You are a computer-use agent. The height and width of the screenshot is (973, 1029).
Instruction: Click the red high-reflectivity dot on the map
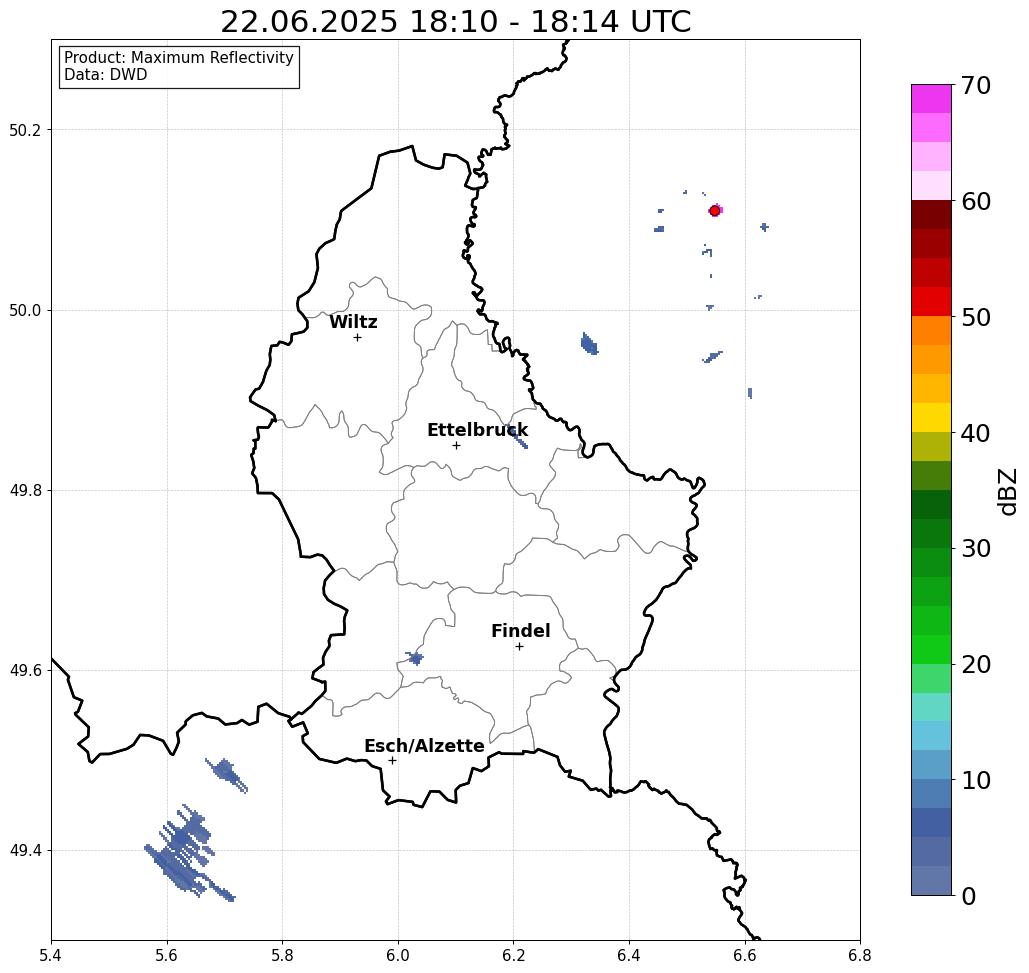[715, 211]
